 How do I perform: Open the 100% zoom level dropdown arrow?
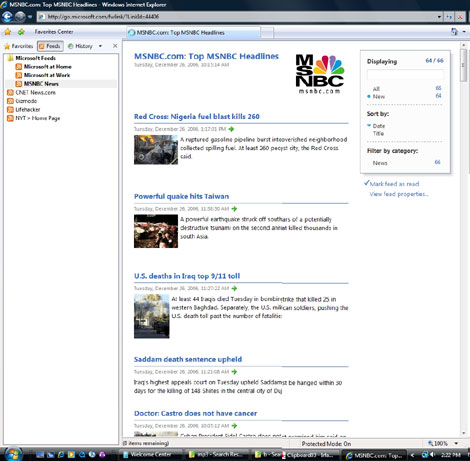tap(456, 443)
